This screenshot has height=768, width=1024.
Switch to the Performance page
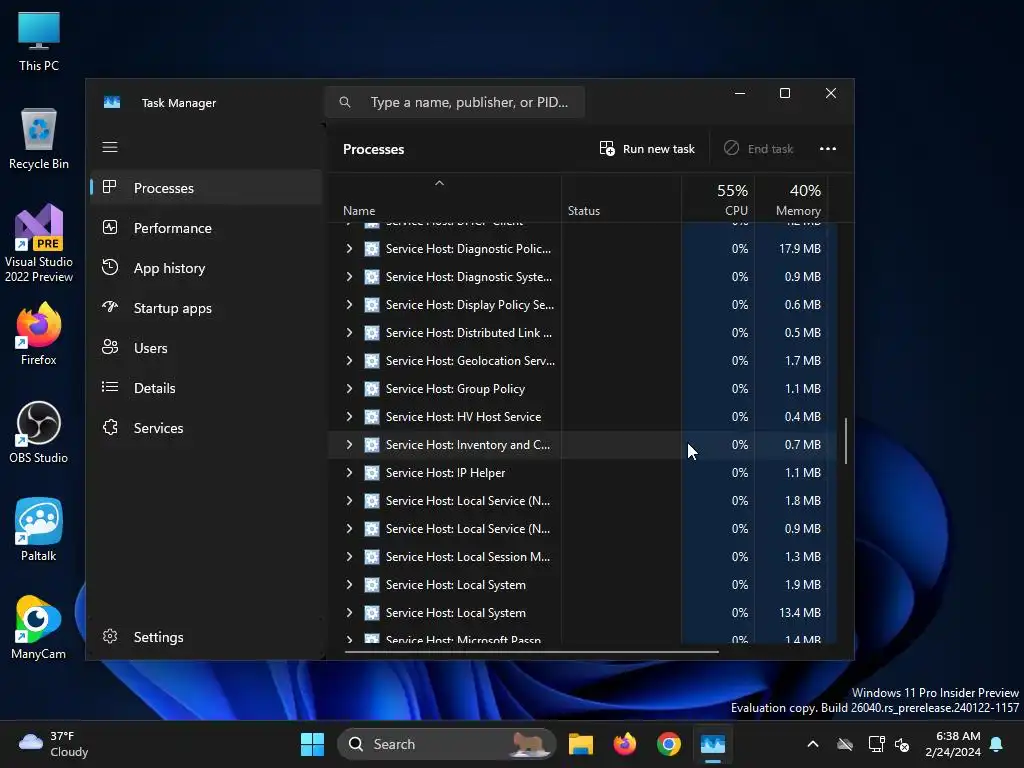pos(206,228)
